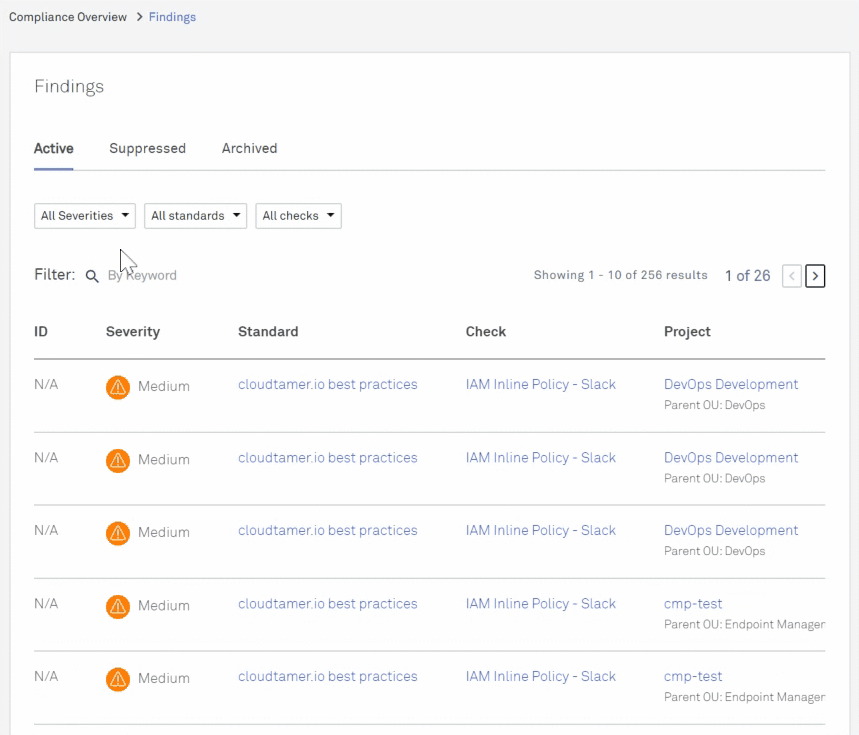859x735 pixels.
Task: Click the Medium severity label in second row
Action: coord(164,460)
